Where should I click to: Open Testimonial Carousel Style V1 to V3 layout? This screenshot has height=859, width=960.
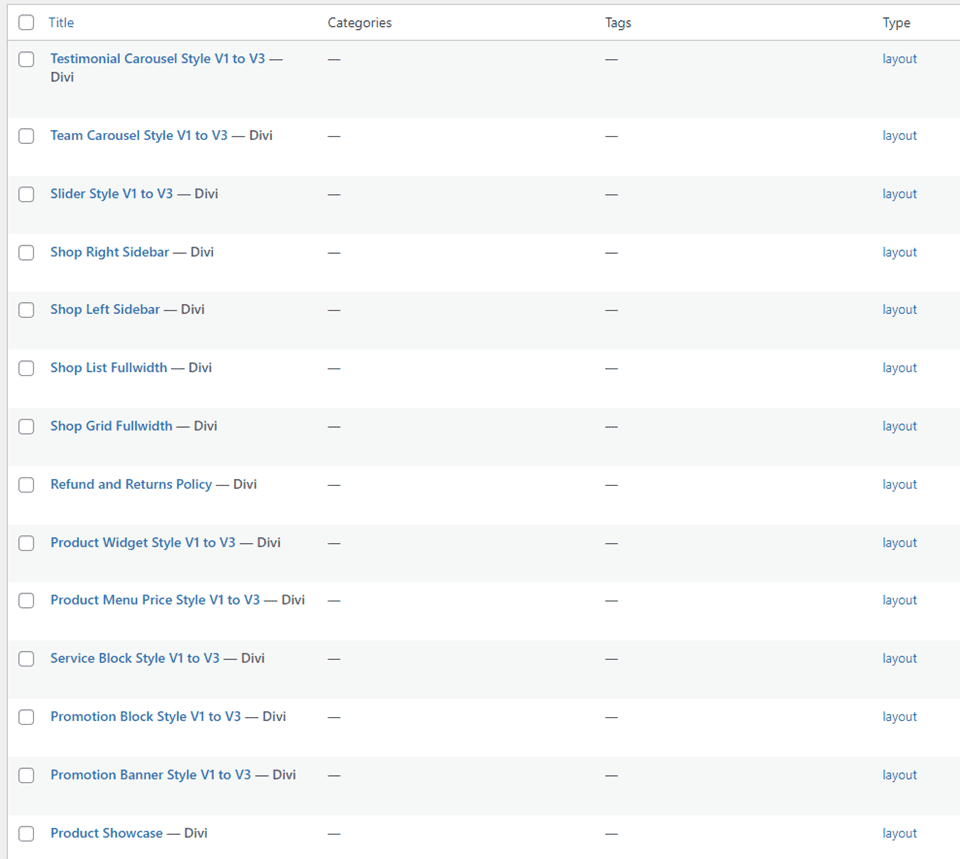[x=157, y=59]
